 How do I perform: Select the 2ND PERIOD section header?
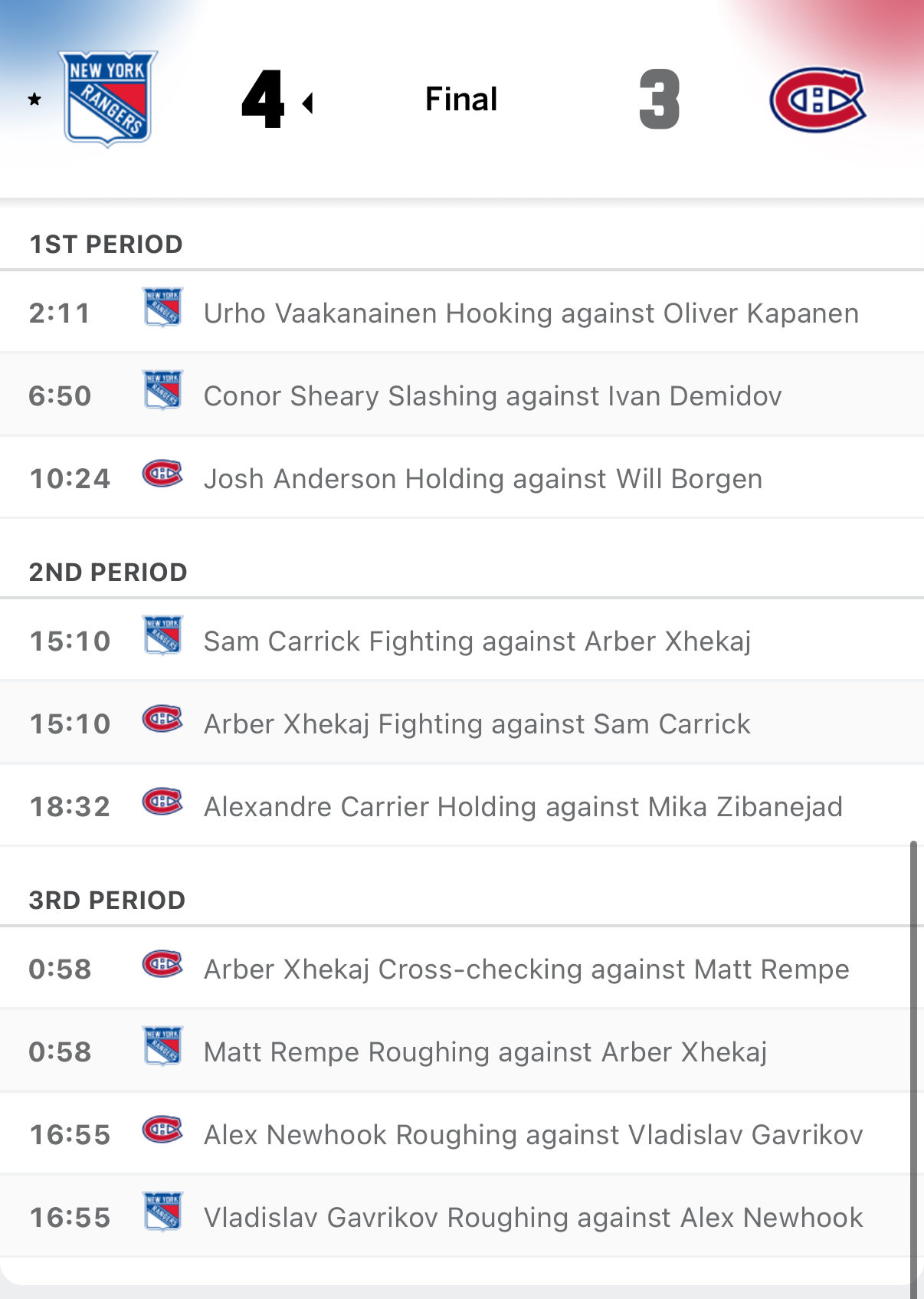point(108,572)
